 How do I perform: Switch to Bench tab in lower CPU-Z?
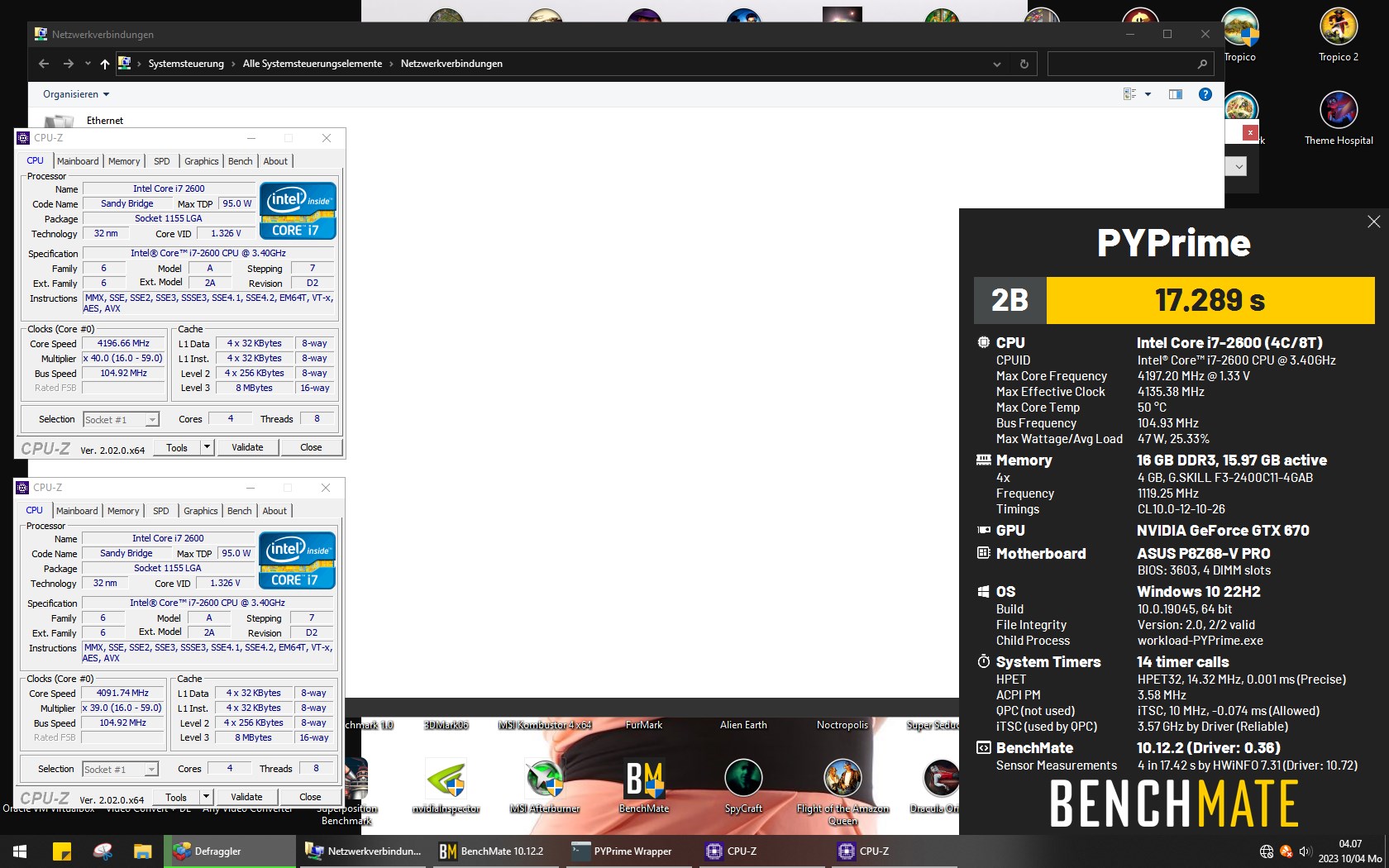point(239,511)
